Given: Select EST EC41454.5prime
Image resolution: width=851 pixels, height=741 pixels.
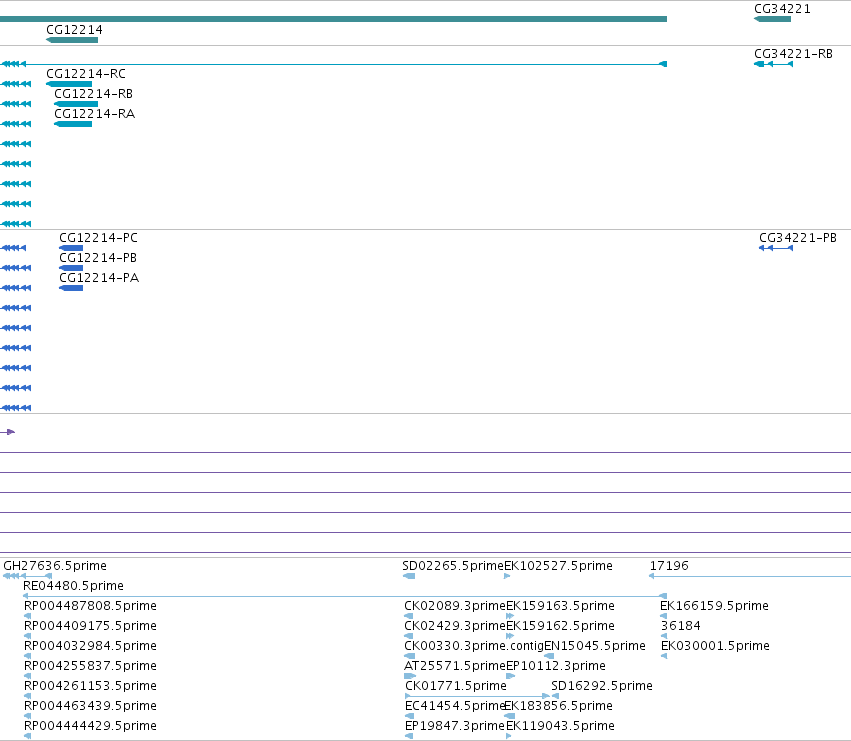Looking at the screenshot, I should [x=455, y=706].
